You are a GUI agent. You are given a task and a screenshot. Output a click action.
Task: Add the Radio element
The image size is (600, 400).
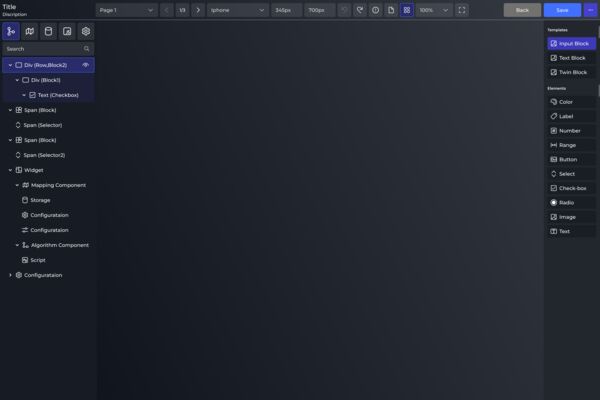(571, 202)
